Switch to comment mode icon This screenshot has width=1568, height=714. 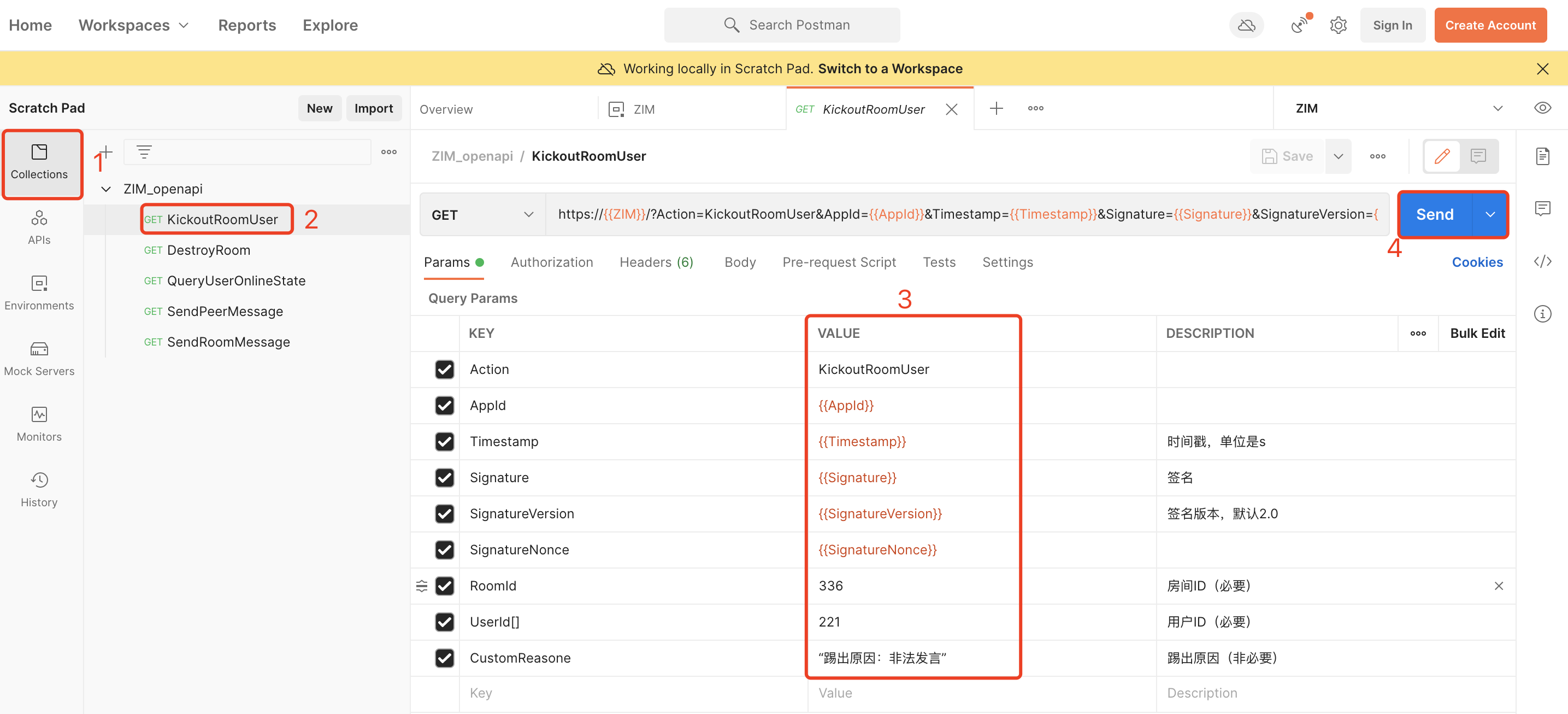click(x=1478, y=156)
